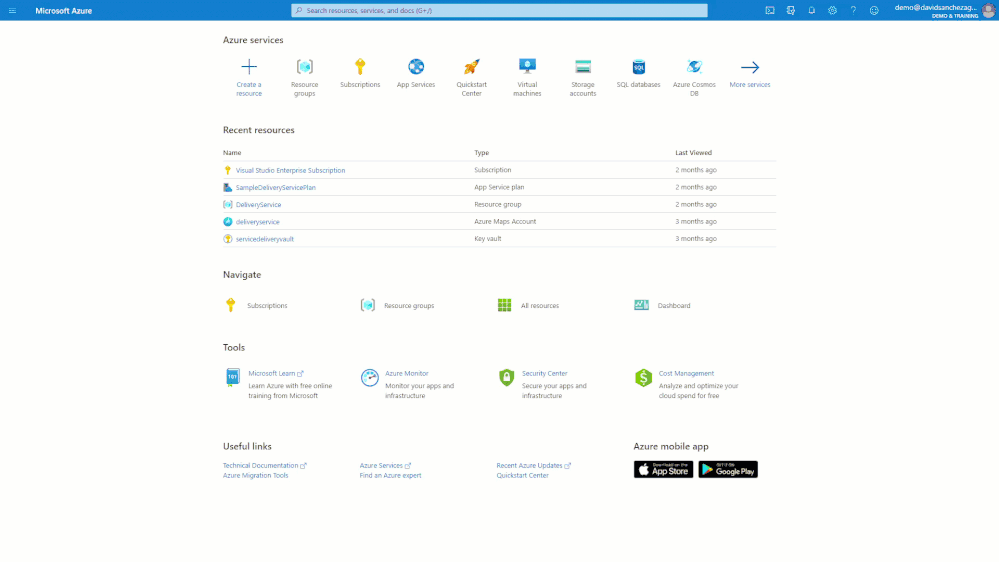Open the Directory and subscription filter

(791, 10)
